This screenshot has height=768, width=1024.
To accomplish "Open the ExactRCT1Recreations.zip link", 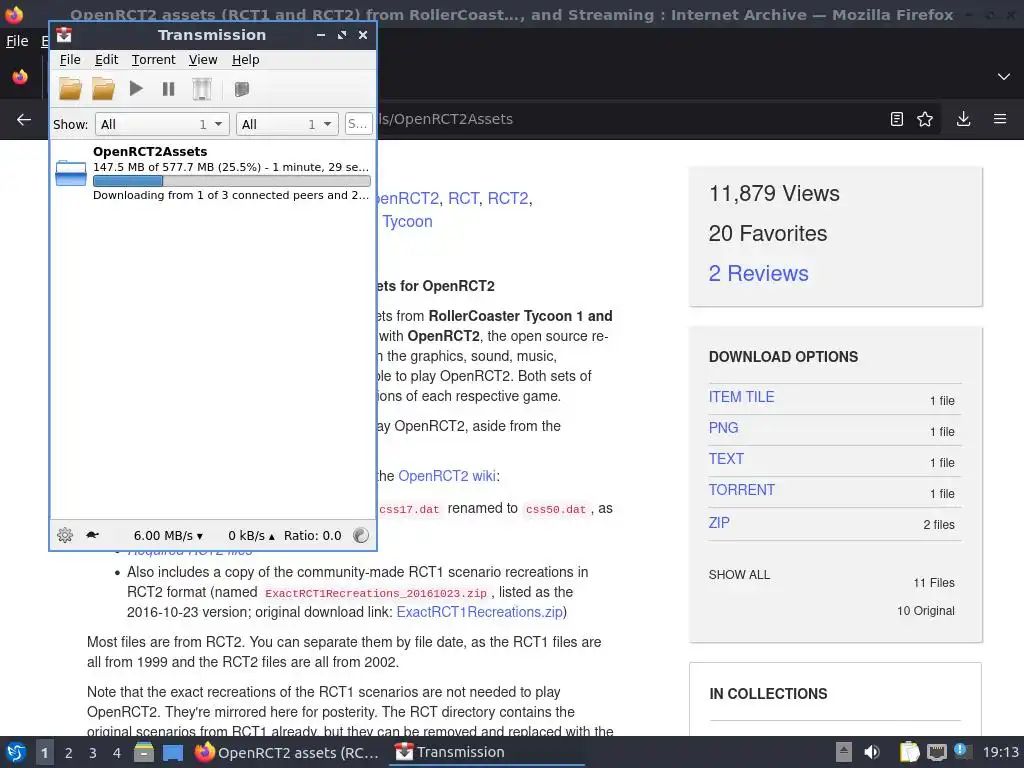I will [479, 612].
